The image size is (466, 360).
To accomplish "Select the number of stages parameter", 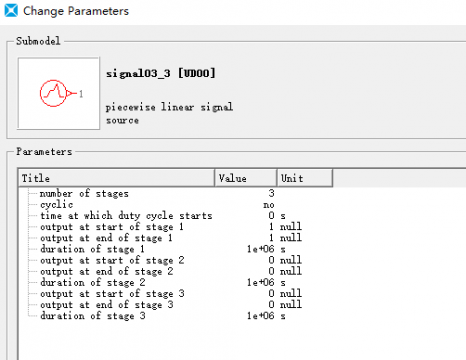I will (84, 193).
